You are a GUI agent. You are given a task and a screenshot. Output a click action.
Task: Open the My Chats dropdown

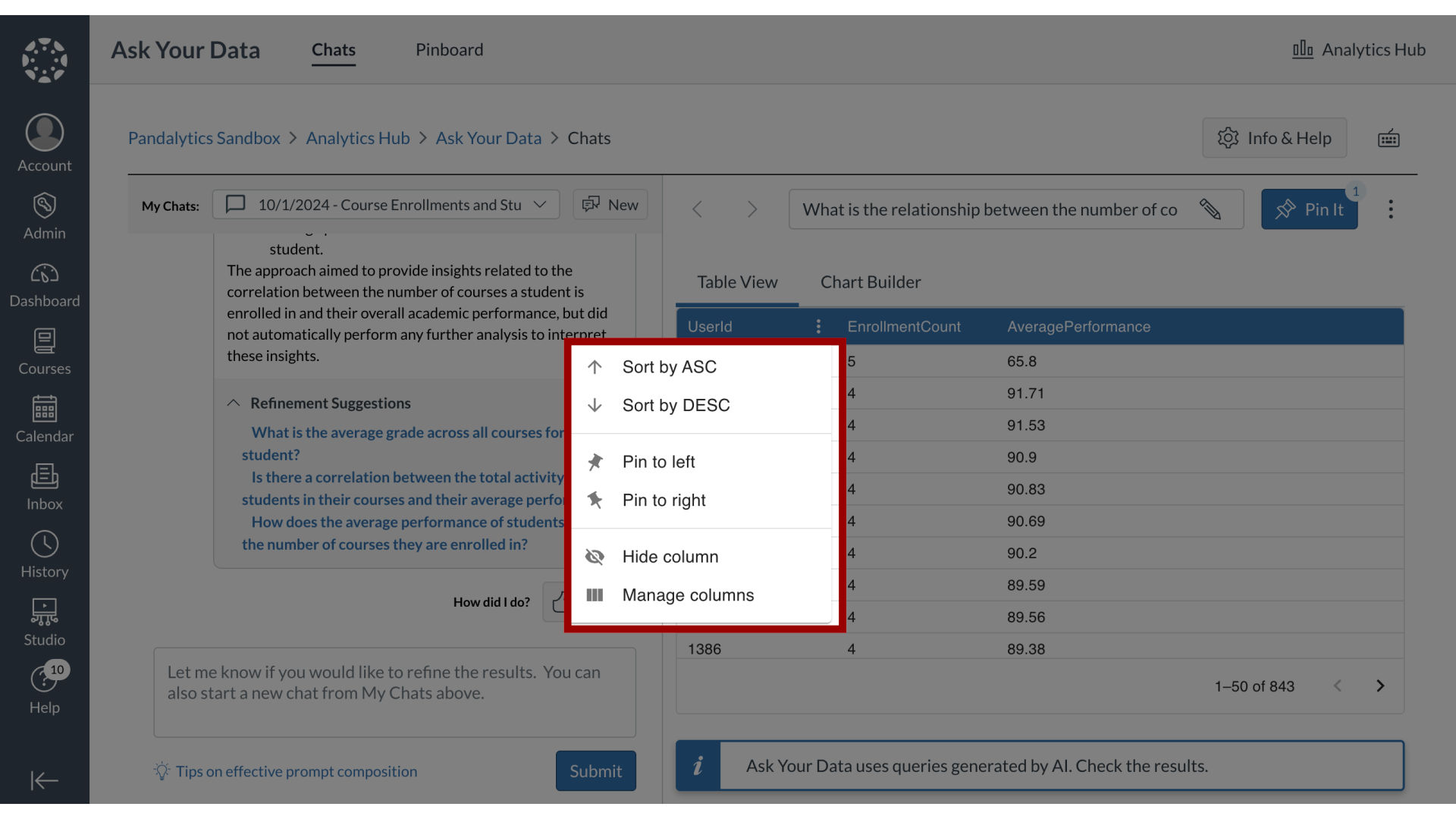tap(386, 205)
